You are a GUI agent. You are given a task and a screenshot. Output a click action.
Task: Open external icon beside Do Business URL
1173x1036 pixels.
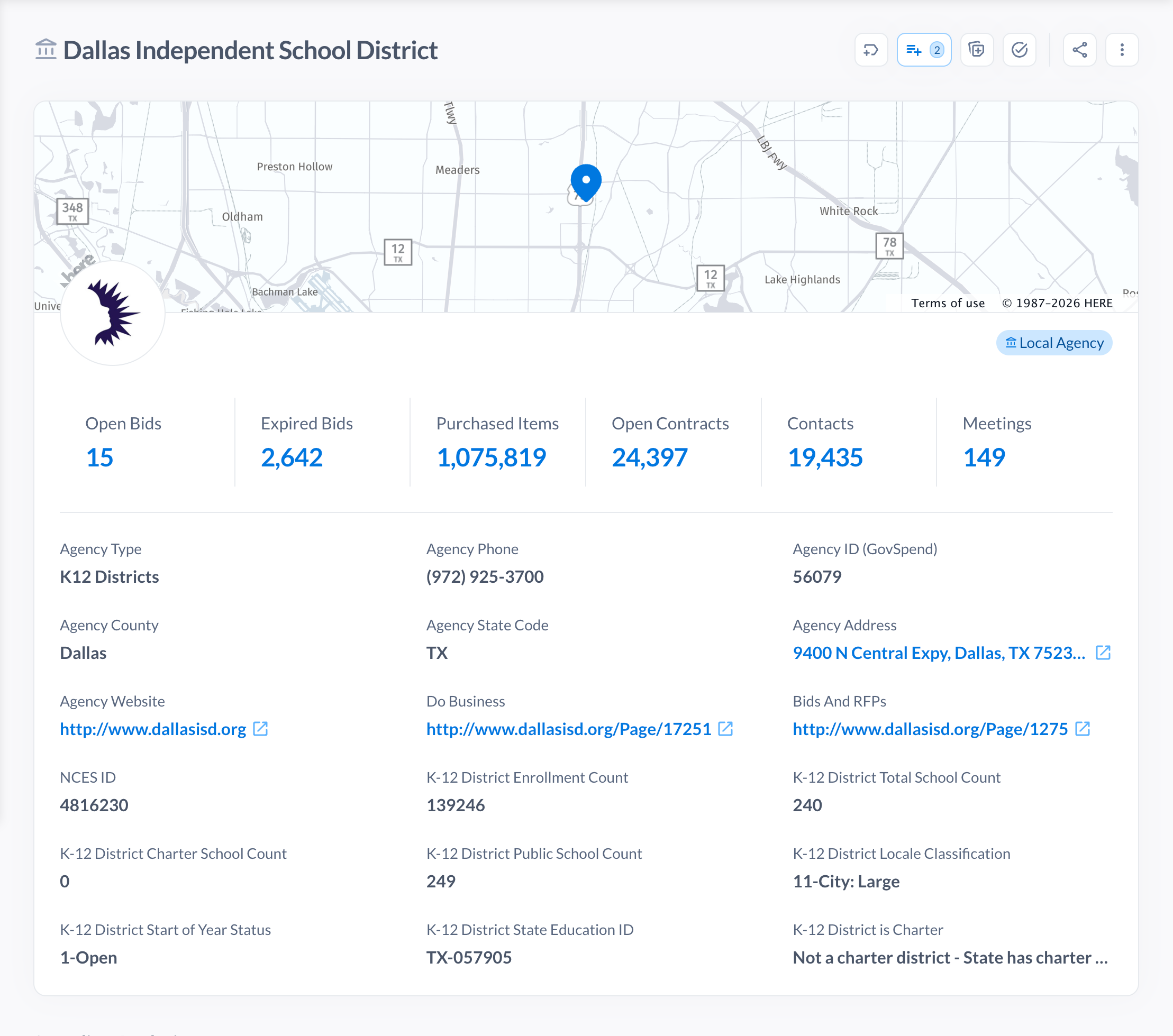tap(725, 729)
